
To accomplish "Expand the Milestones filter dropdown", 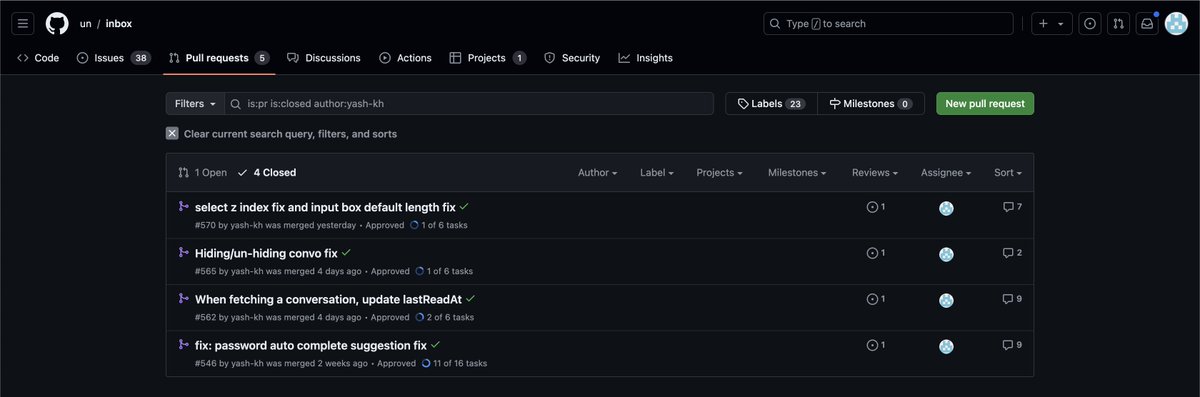I will [797, 172].
